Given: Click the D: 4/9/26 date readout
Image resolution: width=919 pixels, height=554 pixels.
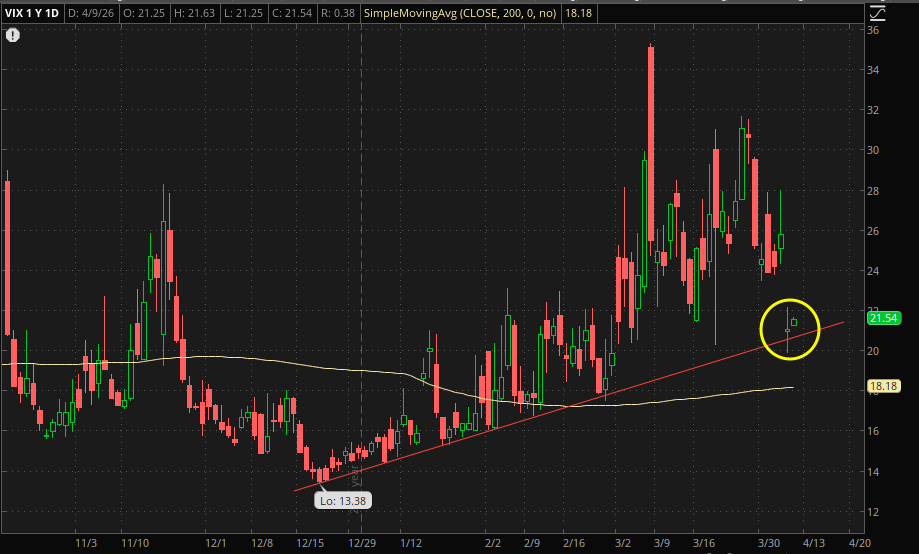Looking at the screenshot, I should (x=91, y=13).
